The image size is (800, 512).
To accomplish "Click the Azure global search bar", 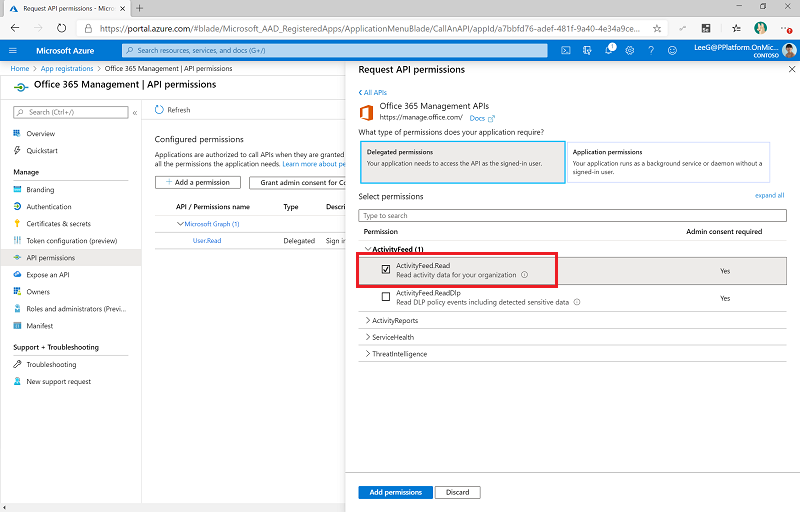I will (x=334, y=50).
